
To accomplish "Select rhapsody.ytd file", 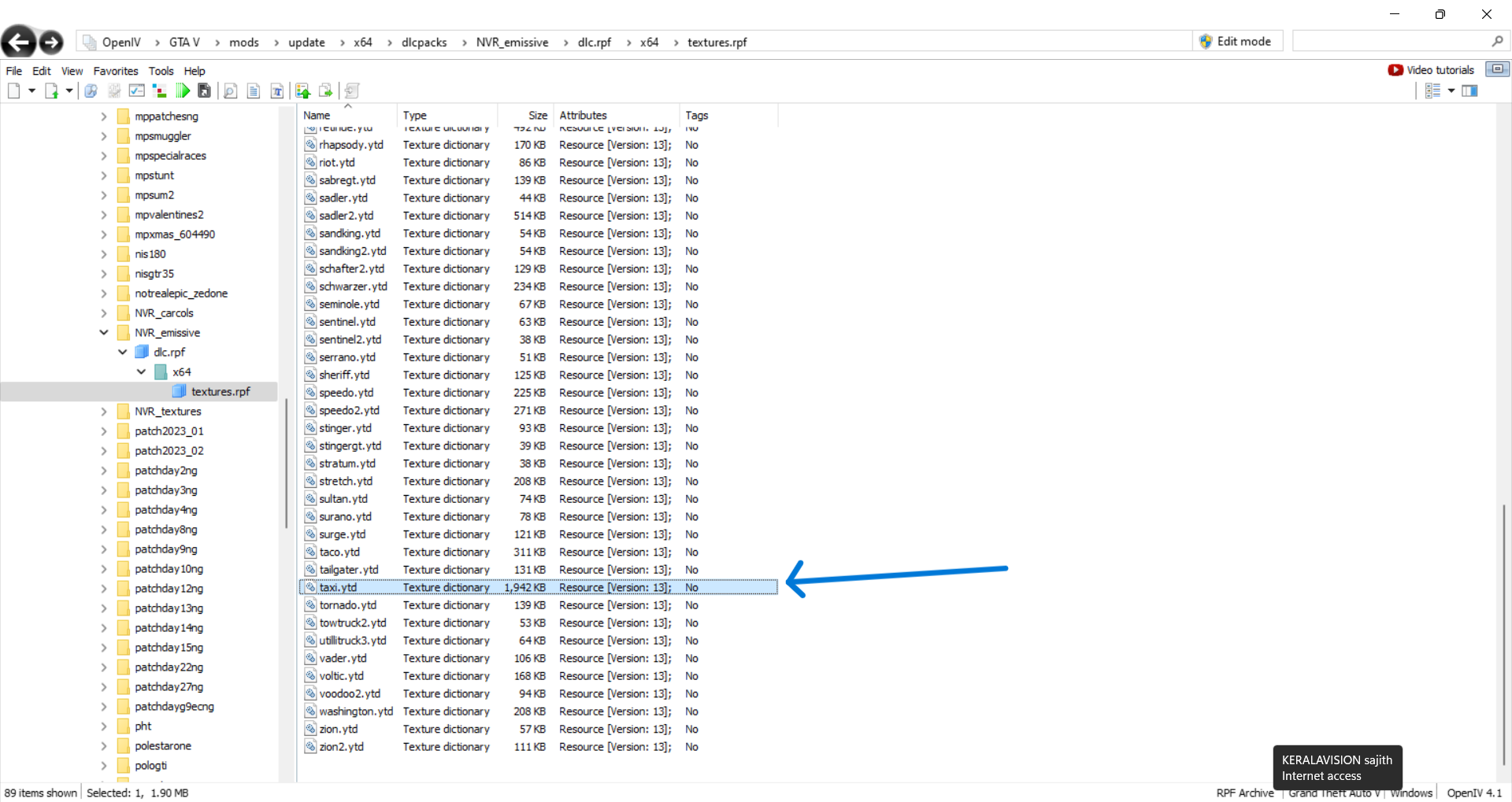I will point(351,145).
